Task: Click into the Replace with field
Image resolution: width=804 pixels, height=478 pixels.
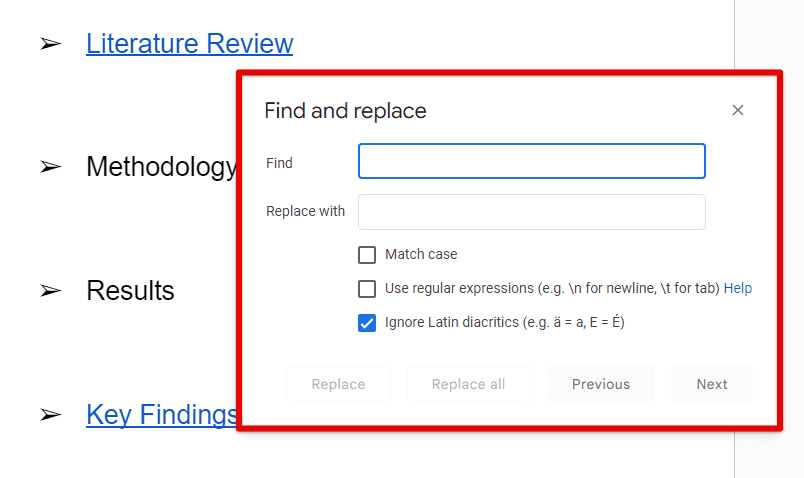Action: [x=532, y=212]
